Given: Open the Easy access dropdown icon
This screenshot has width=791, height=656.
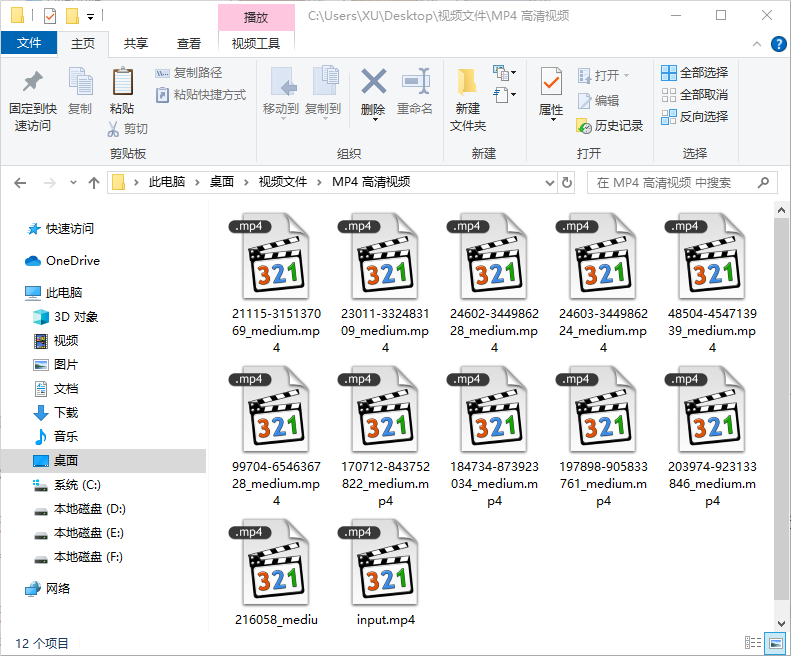Looking at the screenshot, I should point(504,95).
